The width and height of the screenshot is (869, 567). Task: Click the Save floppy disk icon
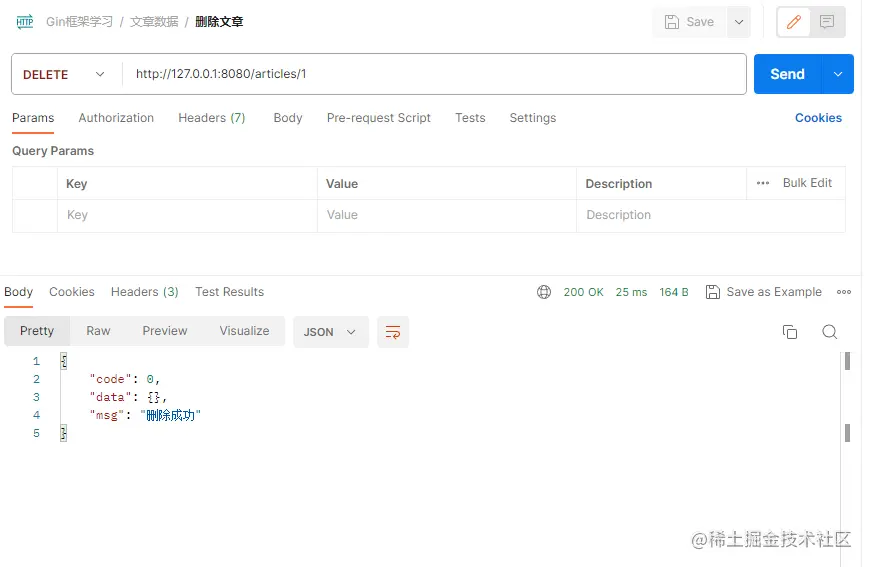click(672, 22)
